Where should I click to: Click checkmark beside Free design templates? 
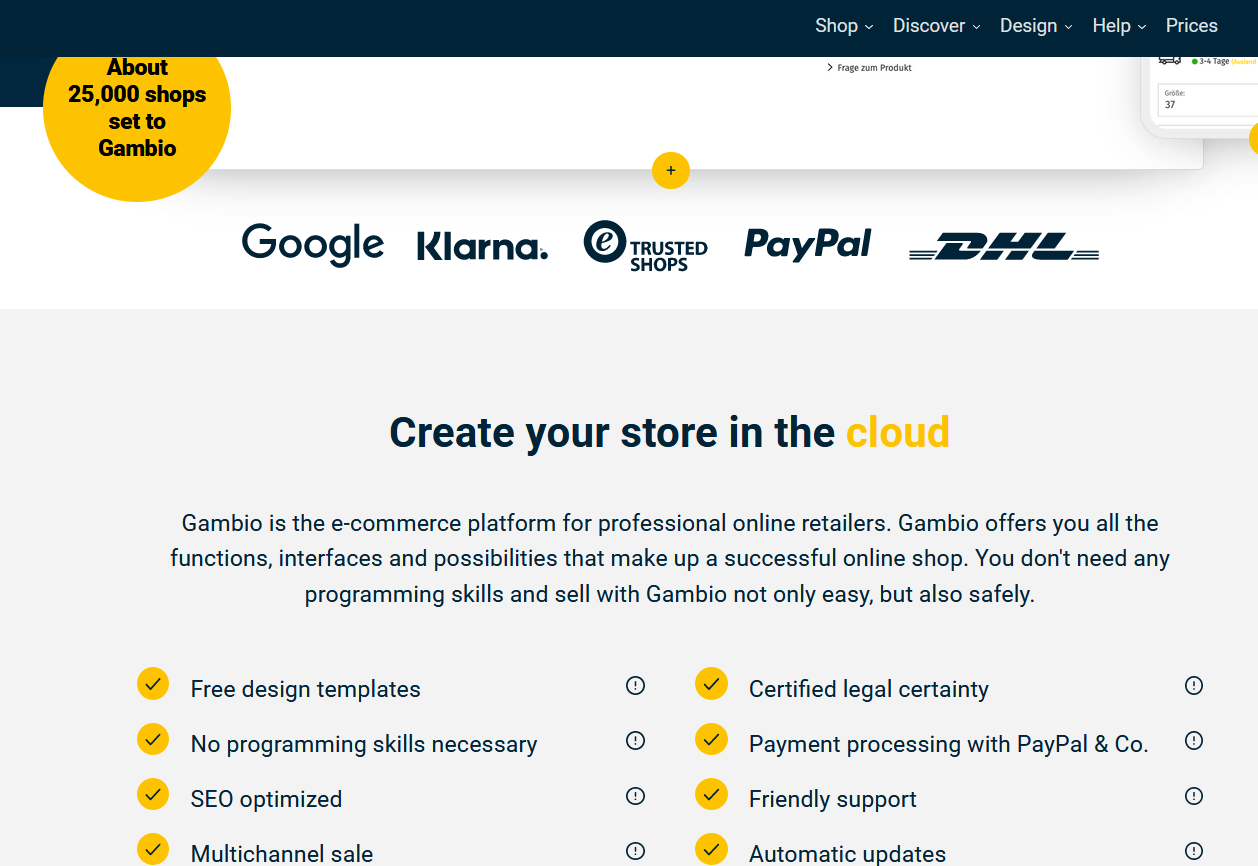click(x=153, y=685)
